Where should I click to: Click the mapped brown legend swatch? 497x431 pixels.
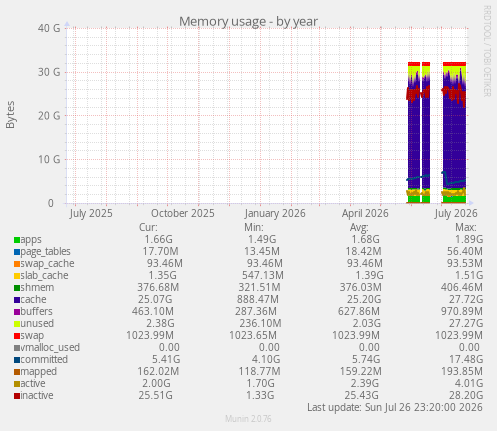(x=17, y=372)
